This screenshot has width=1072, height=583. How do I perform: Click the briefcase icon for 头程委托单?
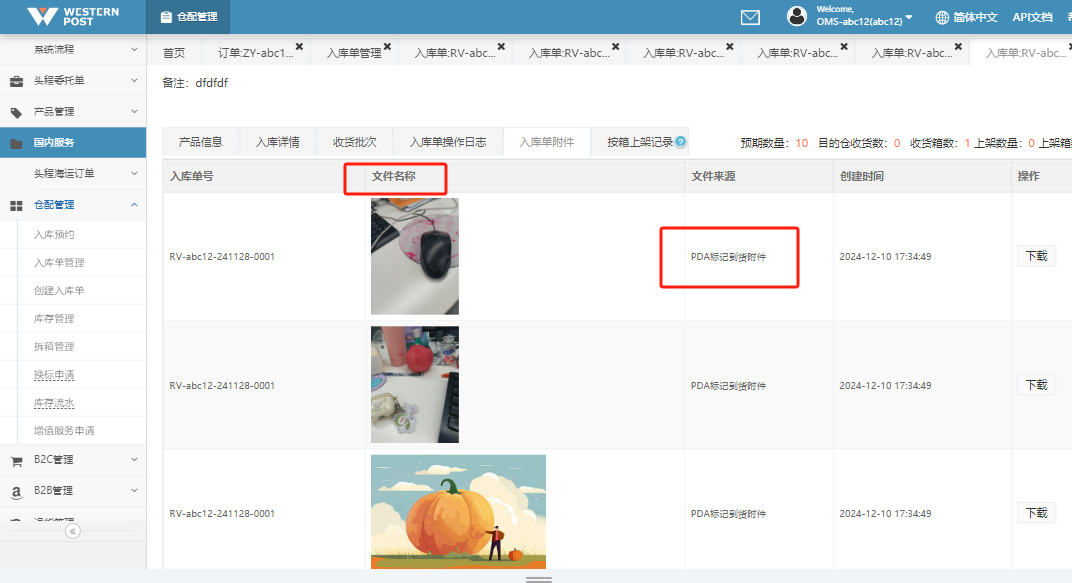pos(16,81)
